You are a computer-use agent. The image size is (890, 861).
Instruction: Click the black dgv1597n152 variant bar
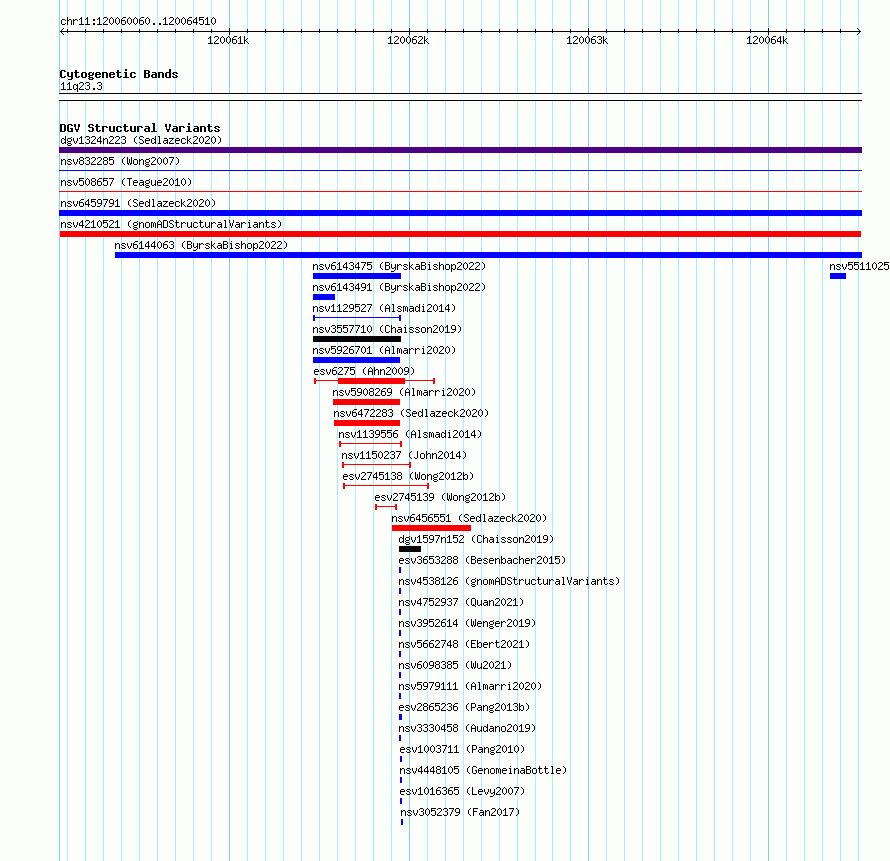coord(410,549)
